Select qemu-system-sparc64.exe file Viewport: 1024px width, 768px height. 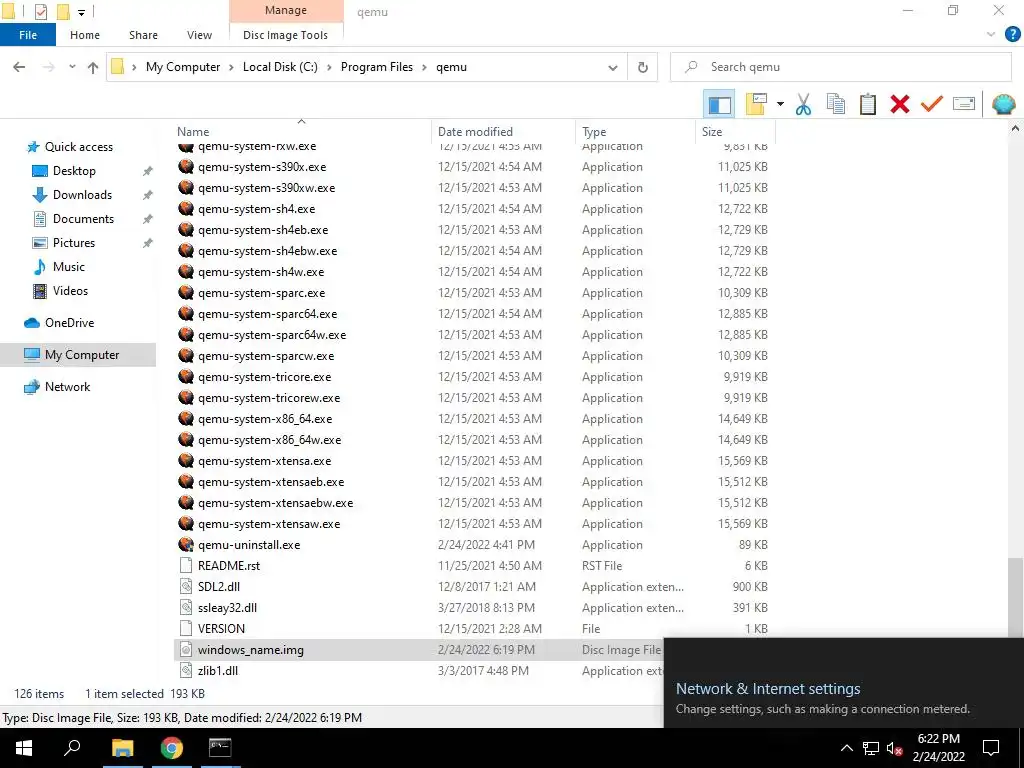tap(267, 313)
